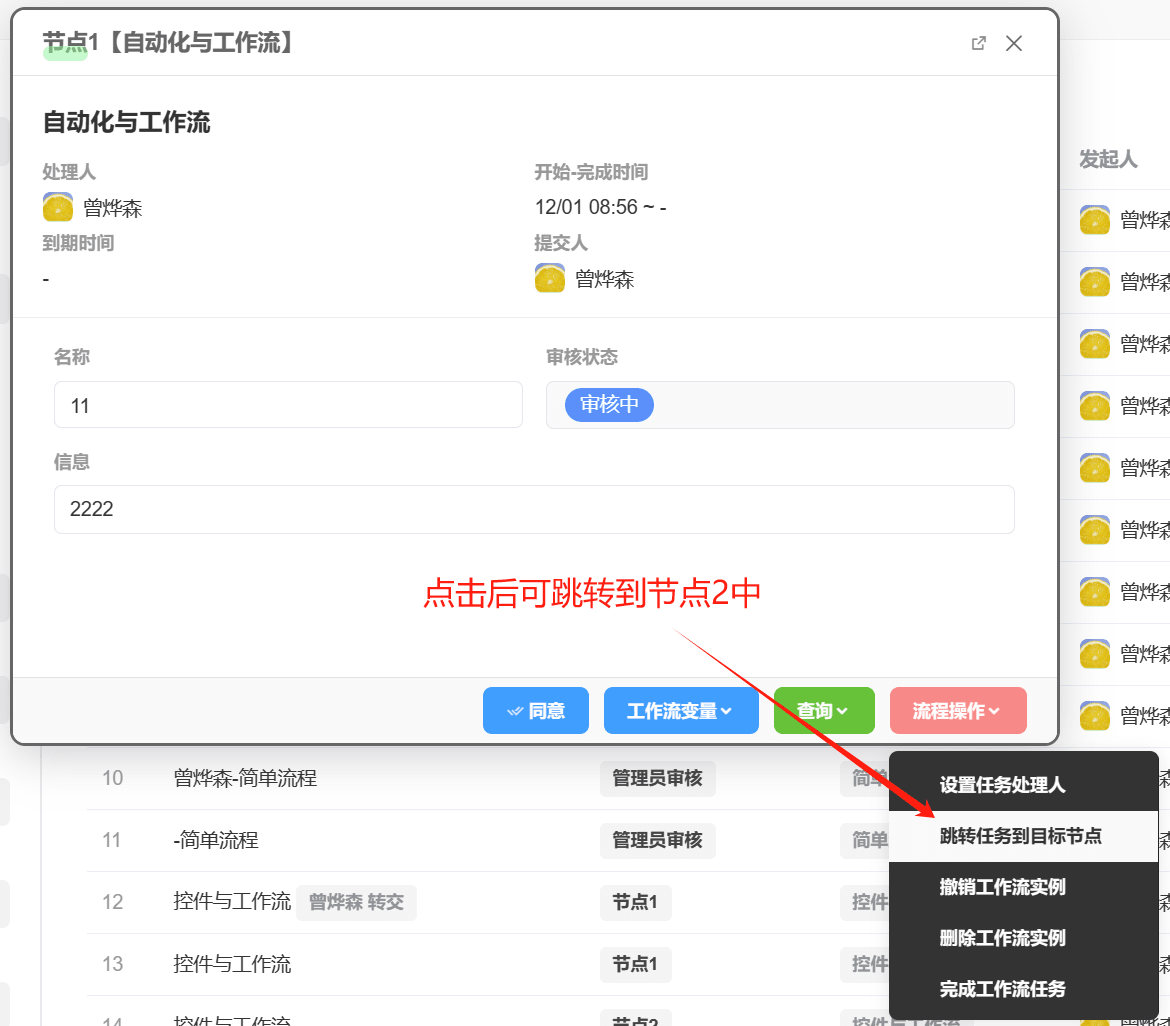Viewport: 1170px width, 1026px height.
Task: Click the 节点1 tag in row 13
Action: 635,964
